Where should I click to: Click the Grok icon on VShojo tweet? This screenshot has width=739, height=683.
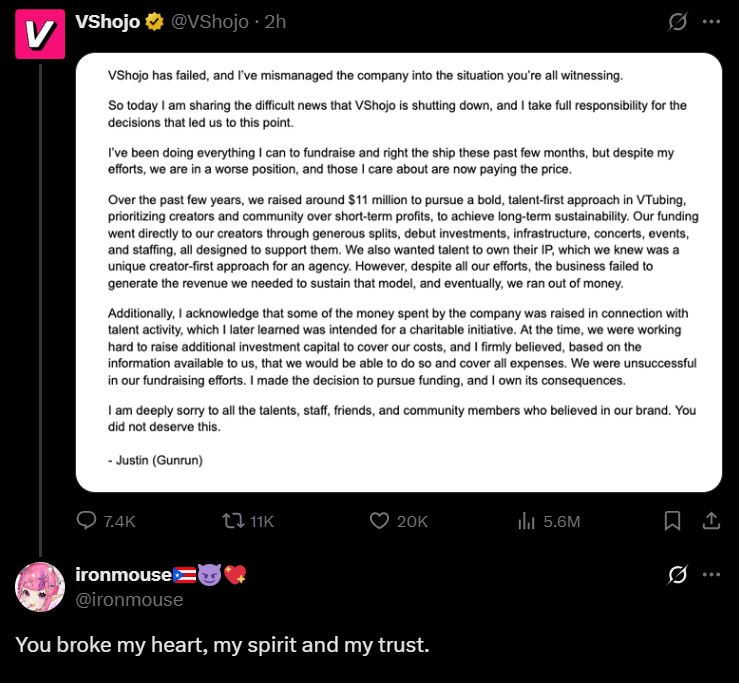677,21
